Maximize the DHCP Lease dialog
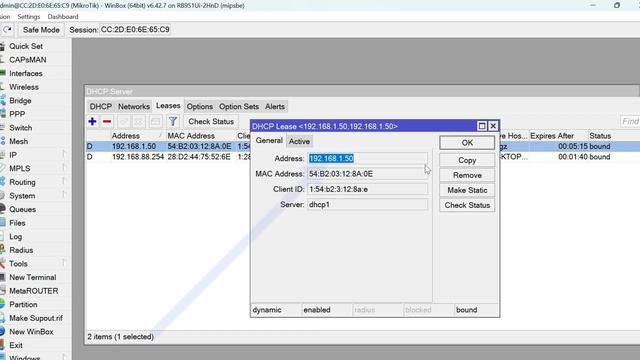Screen dimensions: 640x360 pos(482,126)
